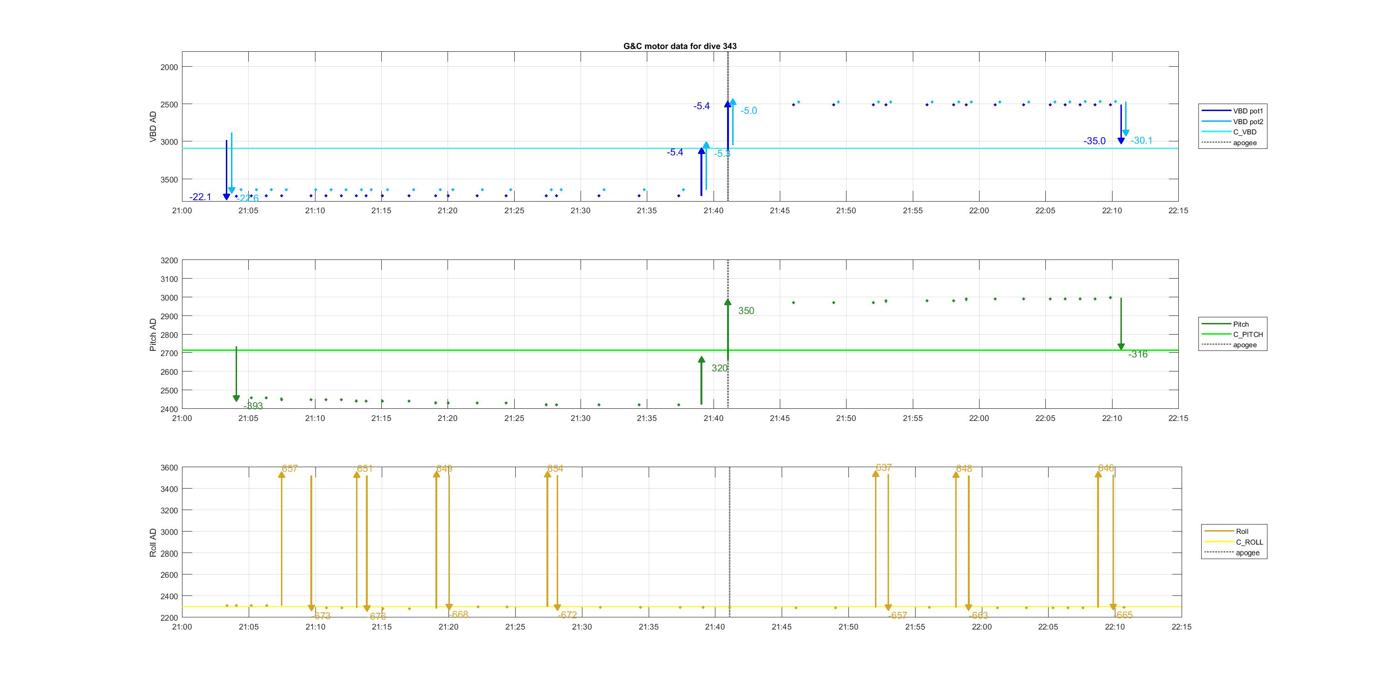Select the '-668' roll move label
This screenshot has width=1400, height=693.
pos(459,615)
